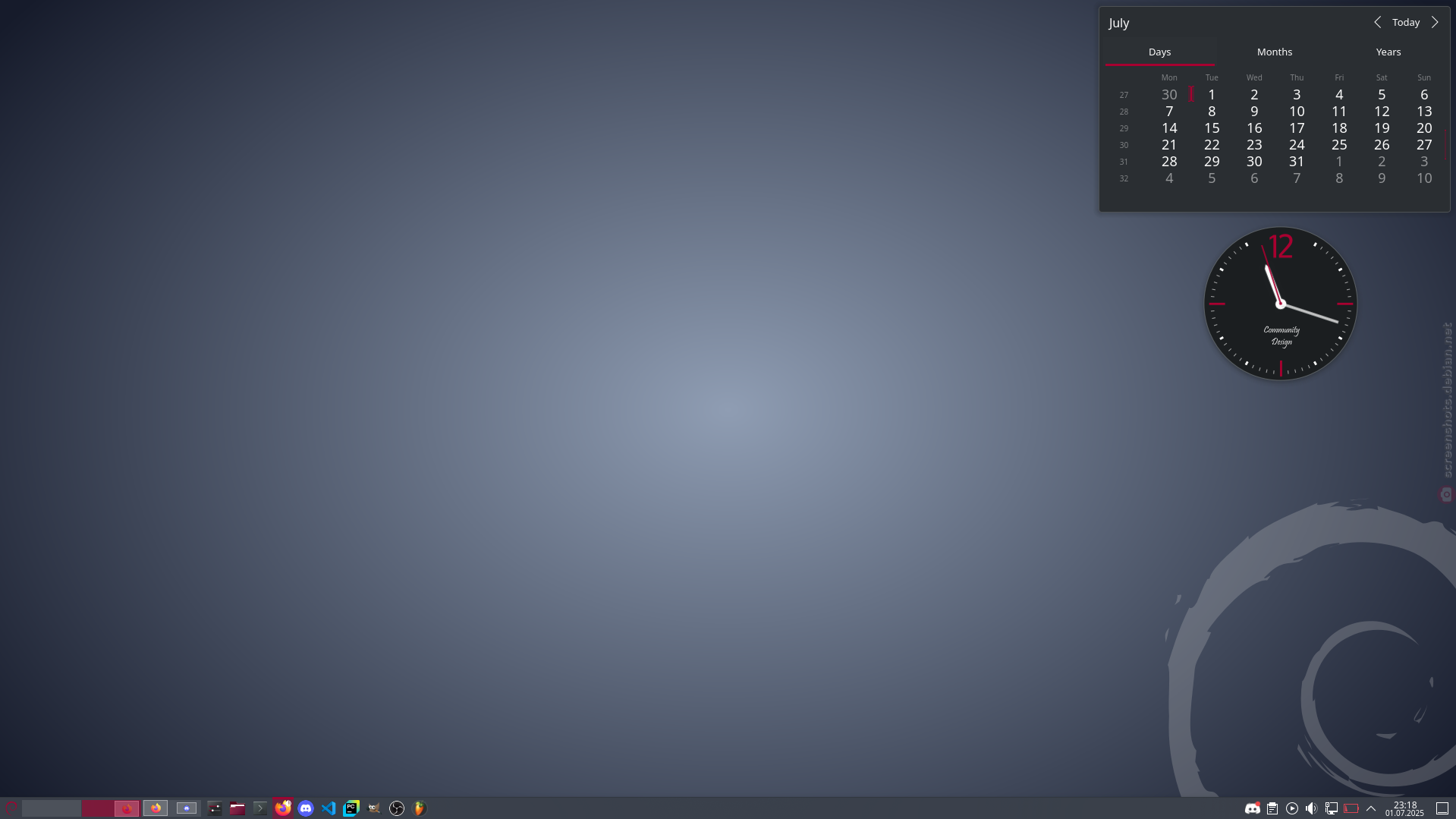The image size is (1456, 819).
Task: Select July 23 in calendar
Action: pos(1254,145)
